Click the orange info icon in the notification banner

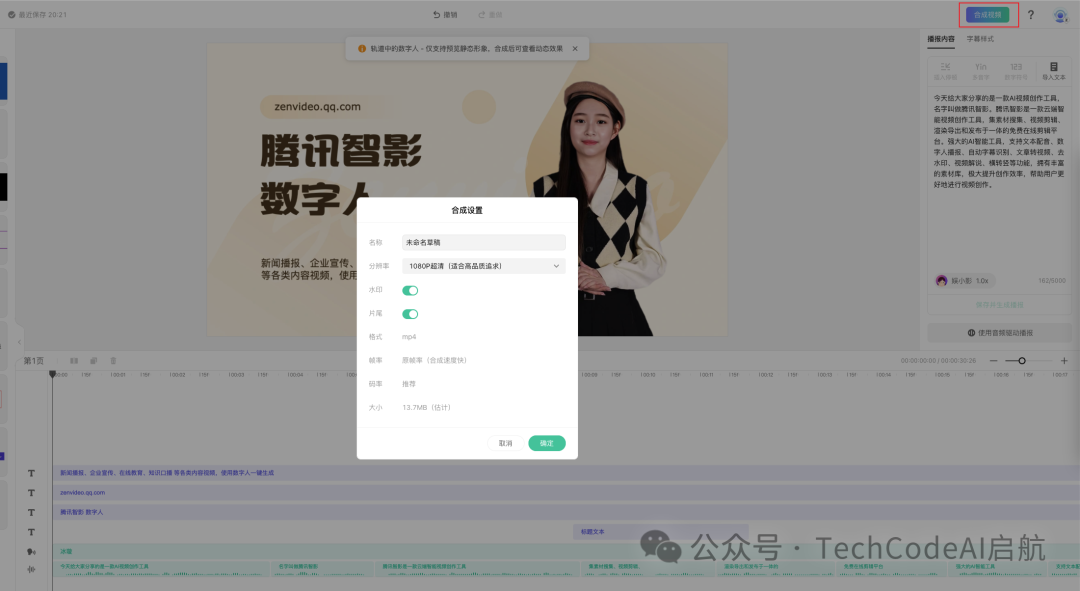[x=362, y=48]
